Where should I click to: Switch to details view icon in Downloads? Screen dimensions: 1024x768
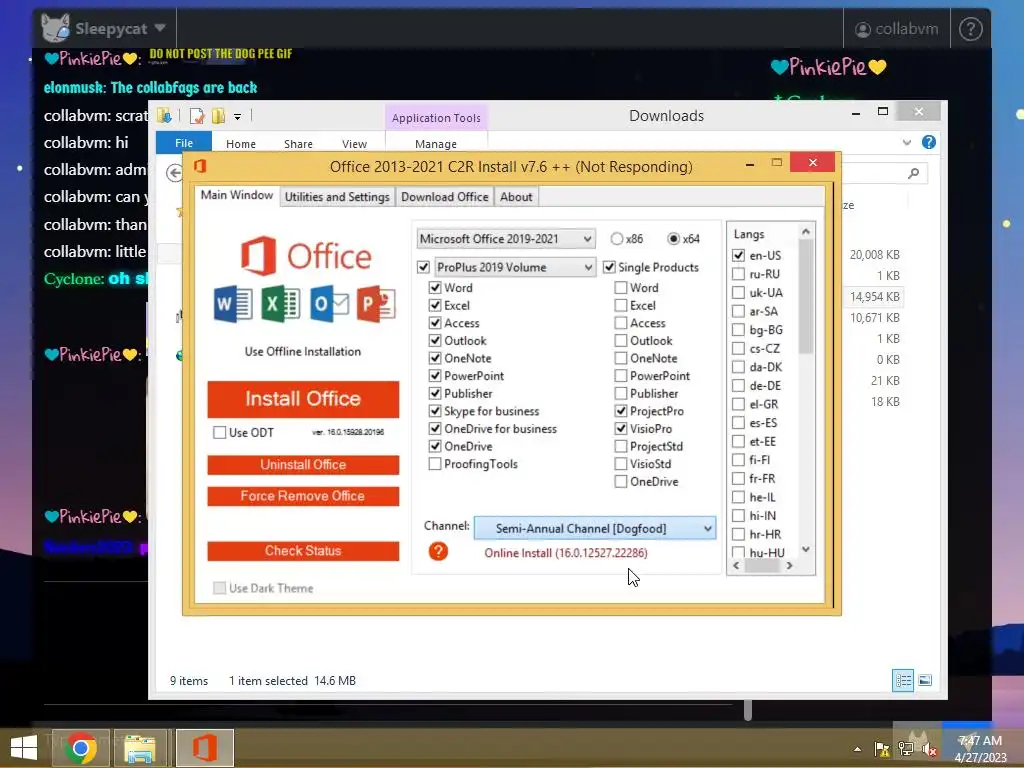pos(903,680)
